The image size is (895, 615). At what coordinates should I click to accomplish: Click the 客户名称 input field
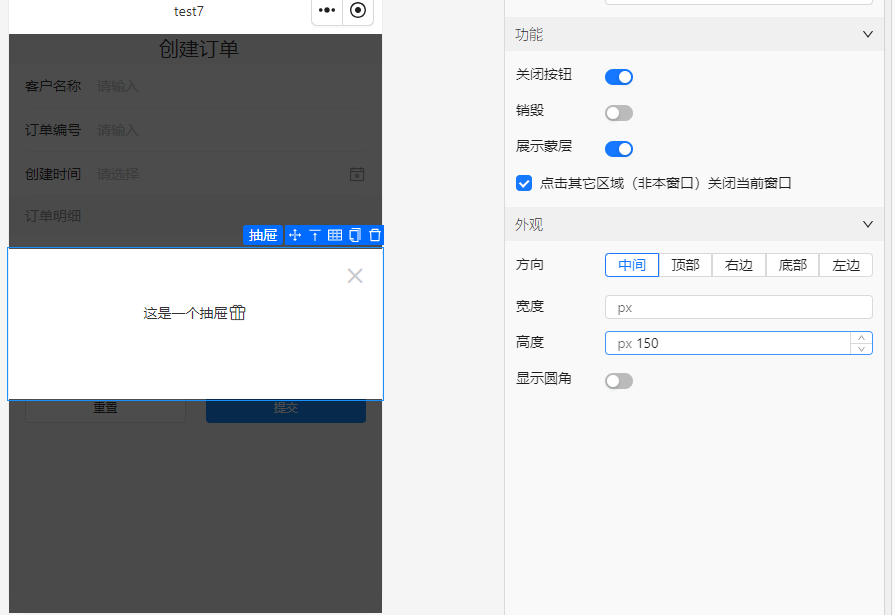231,86
